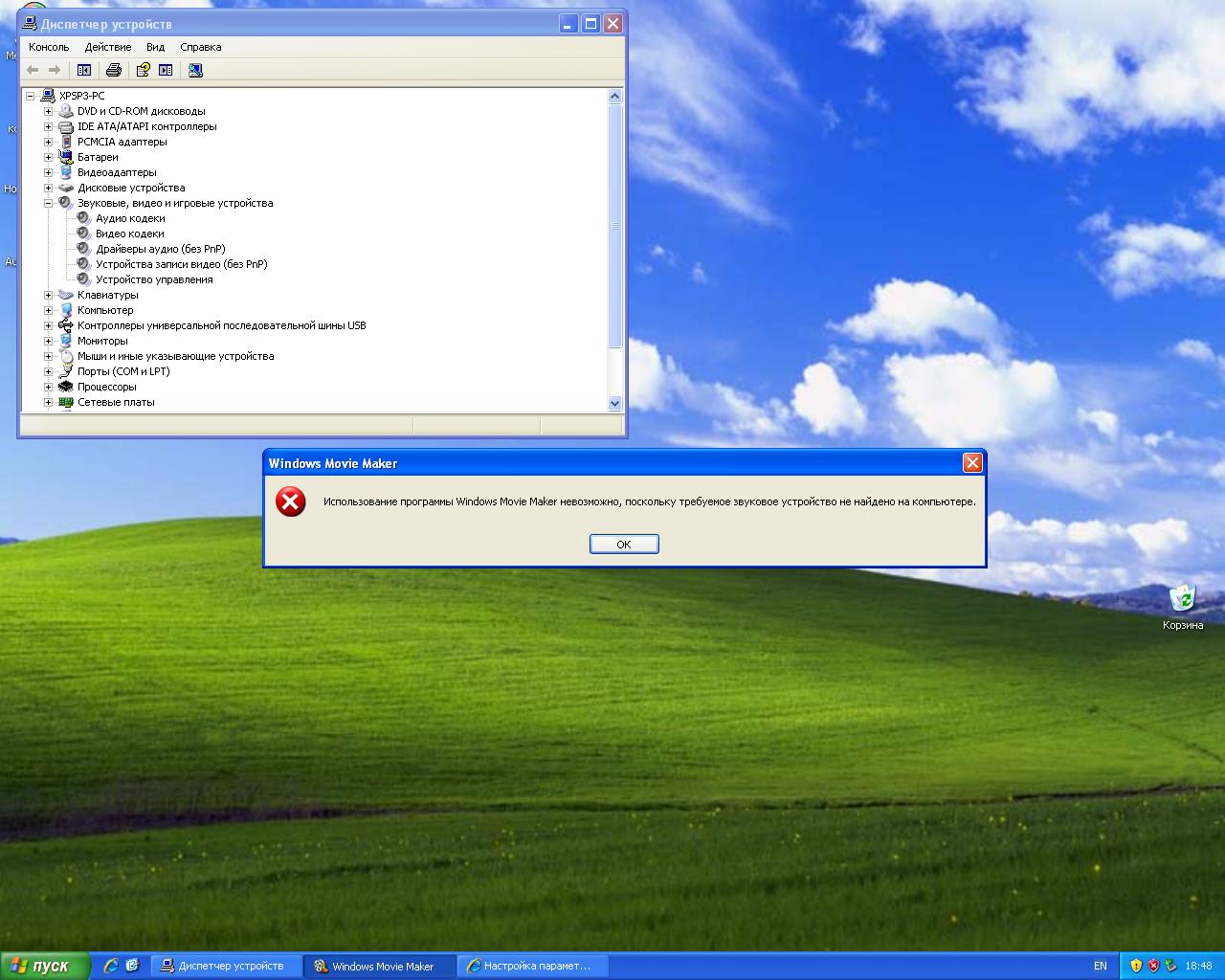
Task: Toggle the console tree pane icon
Action: coord(84,70)
